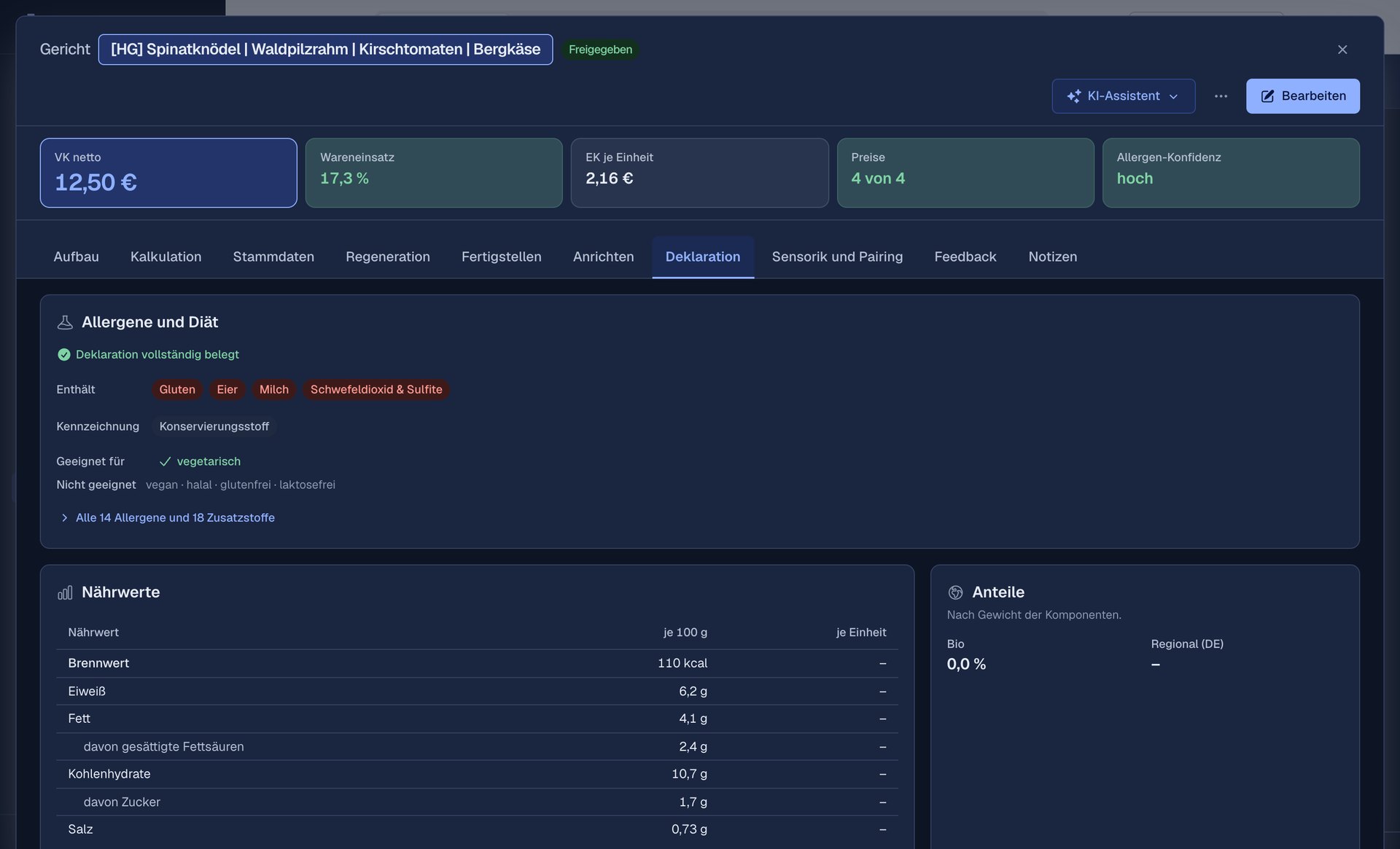Click the Bio 0,0 % value

coord(966,664)
